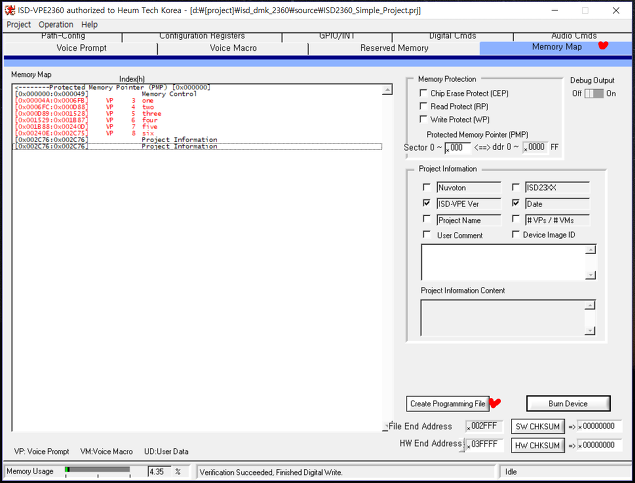Select the VP 8 'six' memory row
Screen dimensions: 635x483
coord(198,133)
